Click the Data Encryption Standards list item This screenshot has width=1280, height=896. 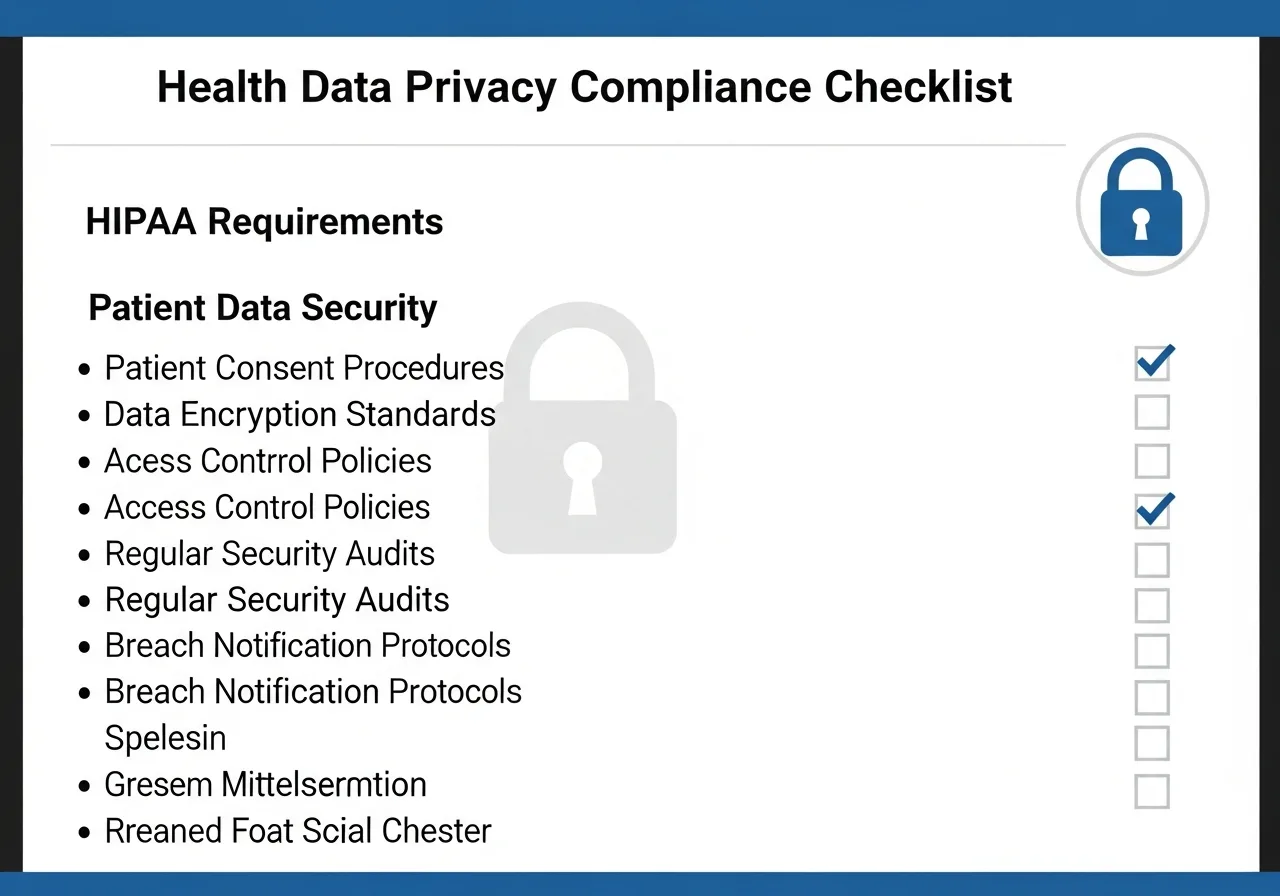click(300, 414)
